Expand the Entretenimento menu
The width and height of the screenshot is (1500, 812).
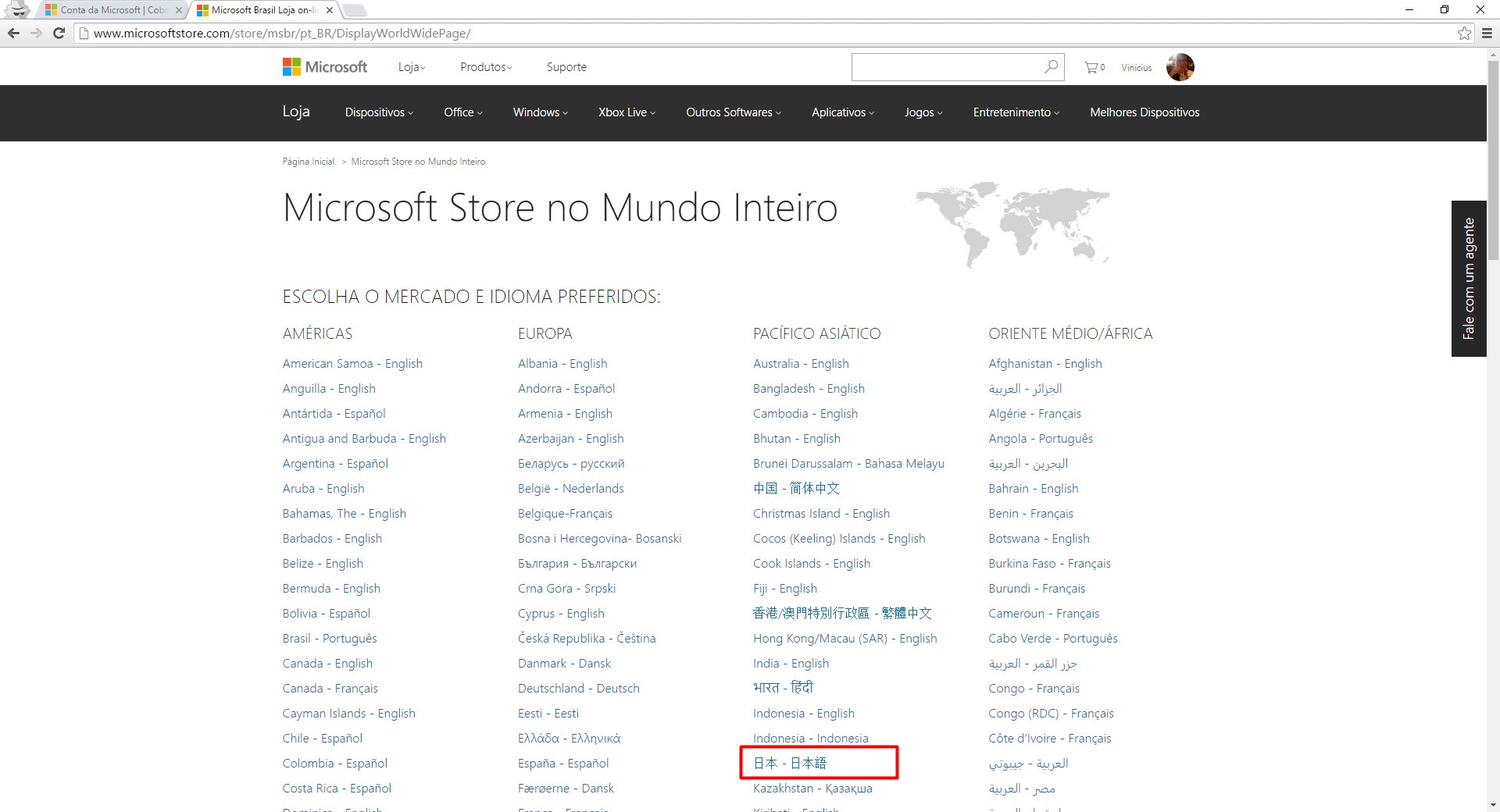point(1016,112)
